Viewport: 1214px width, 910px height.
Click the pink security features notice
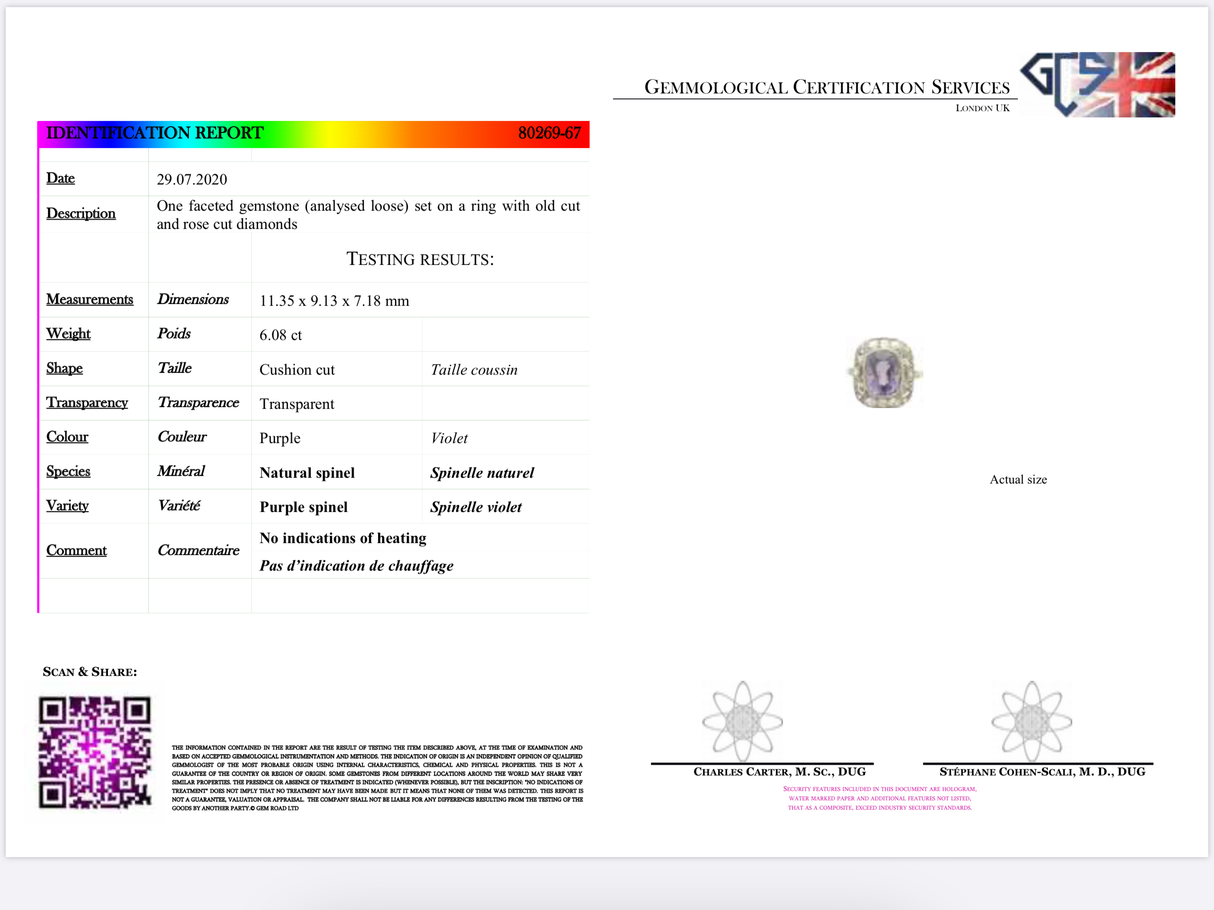(879, 798)
